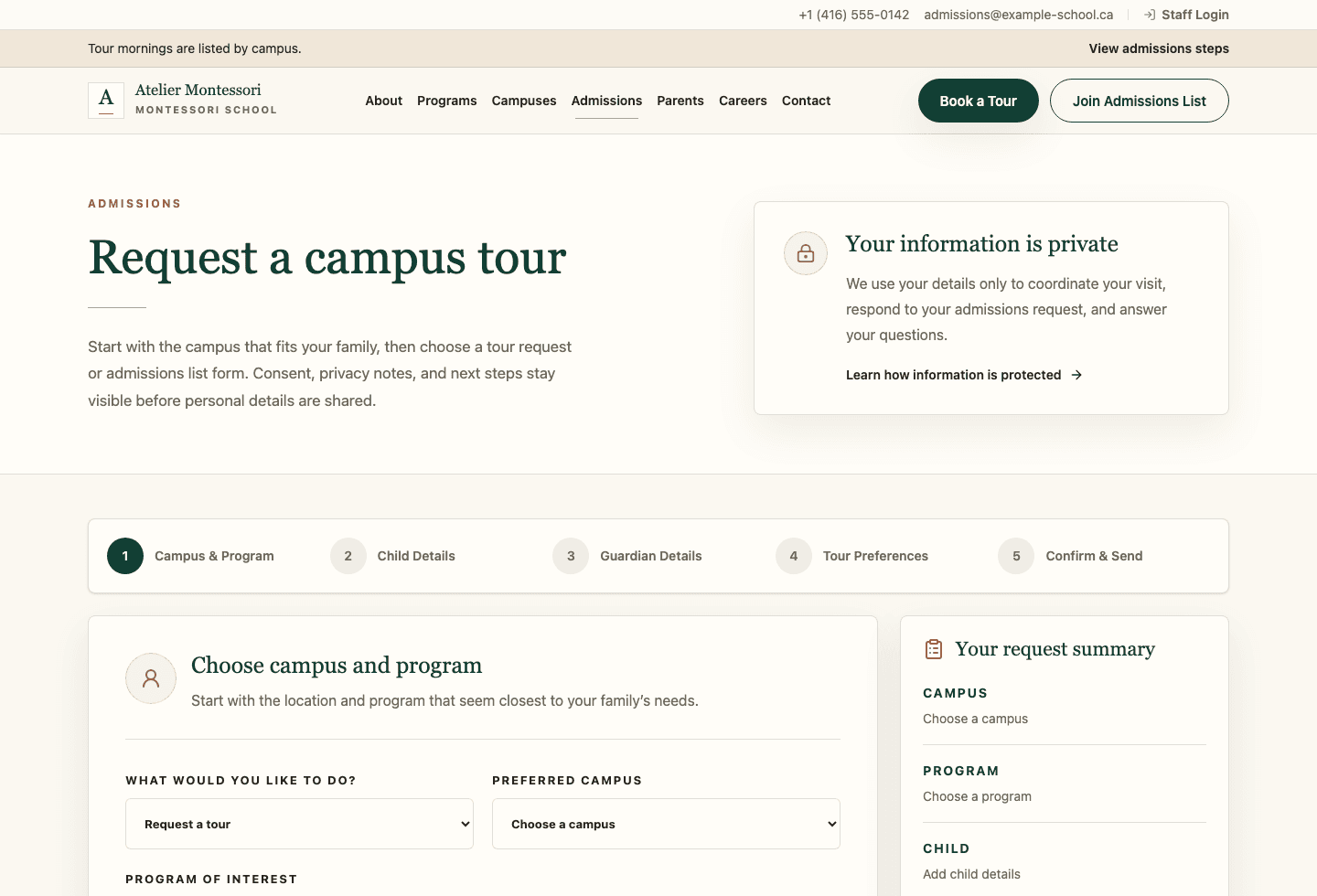Click the Your request summary heading
Viewport: 1317px width, 896px height.
[x=1055, y=649]
